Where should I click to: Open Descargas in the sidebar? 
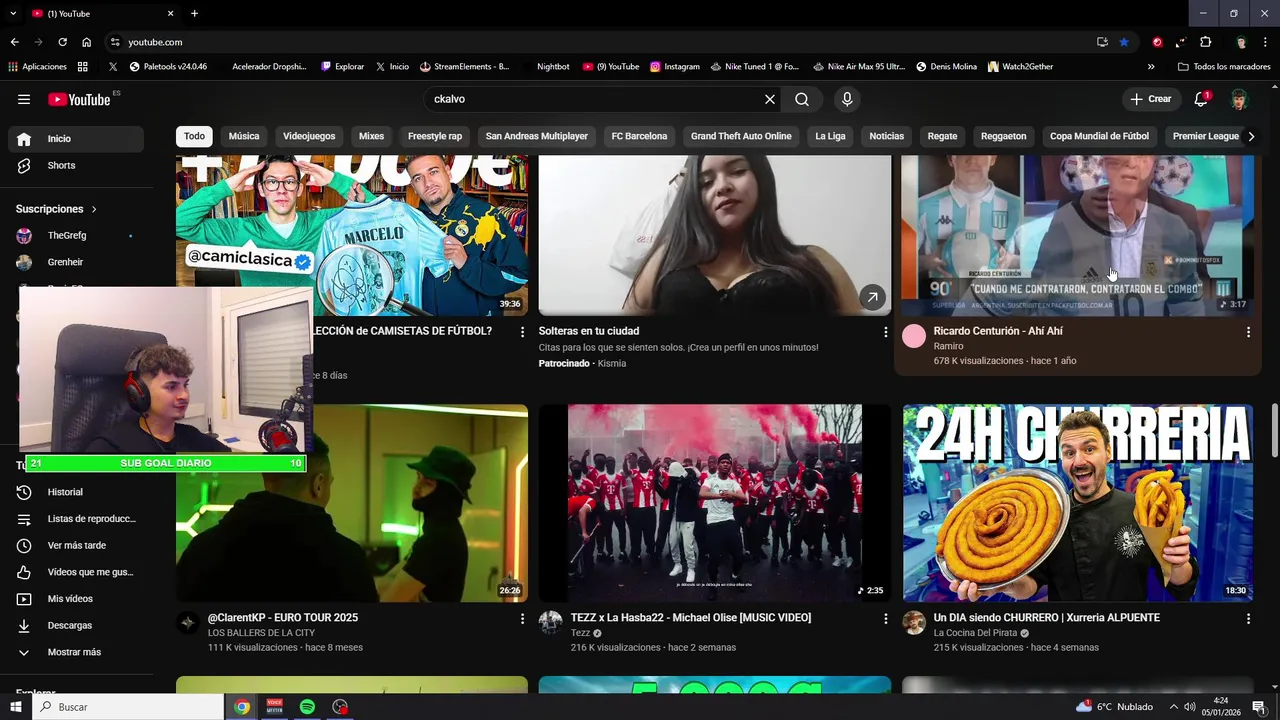point(76,625)
